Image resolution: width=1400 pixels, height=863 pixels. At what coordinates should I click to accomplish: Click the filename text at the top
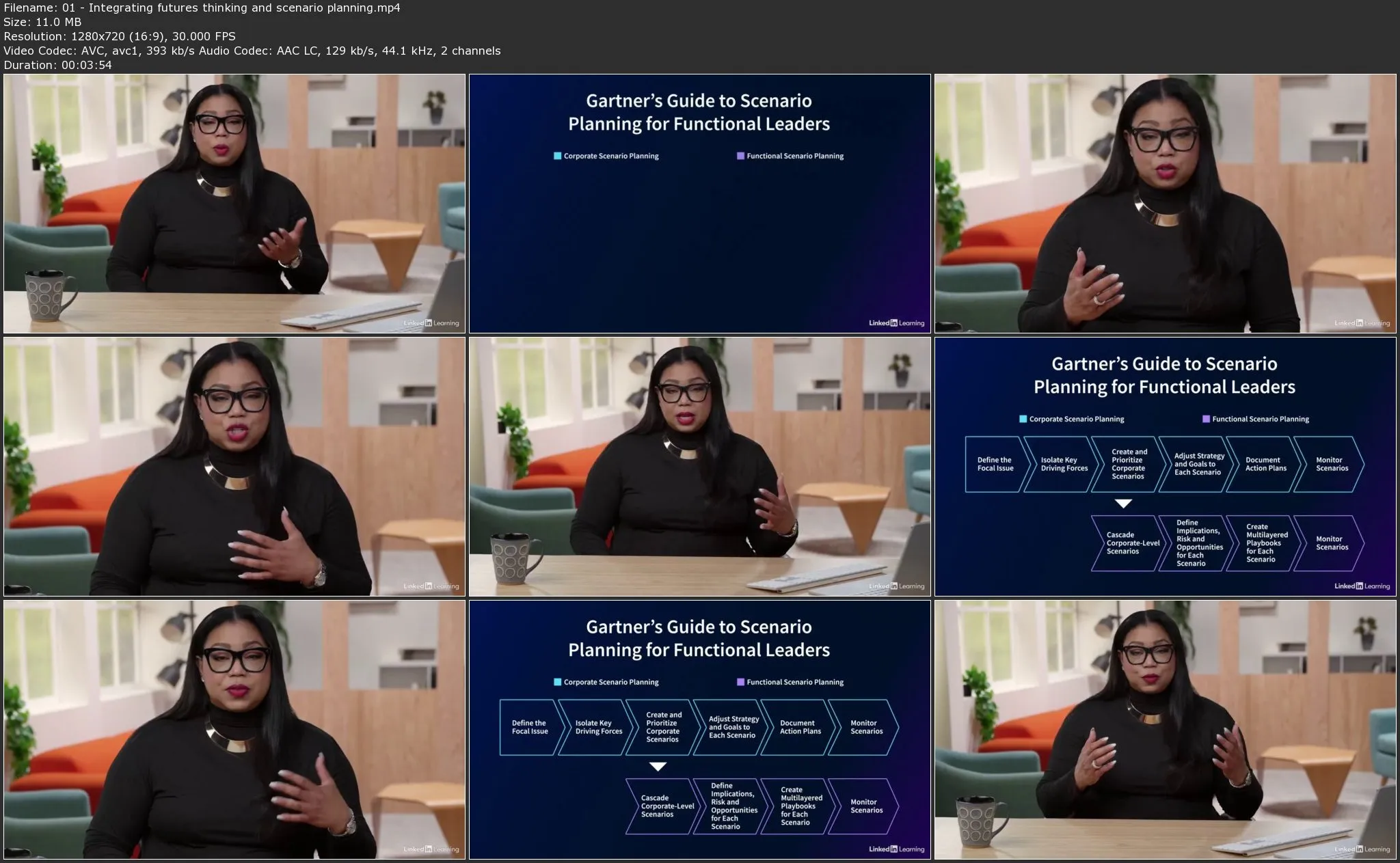pyautogui.click(x=202, y=8)
